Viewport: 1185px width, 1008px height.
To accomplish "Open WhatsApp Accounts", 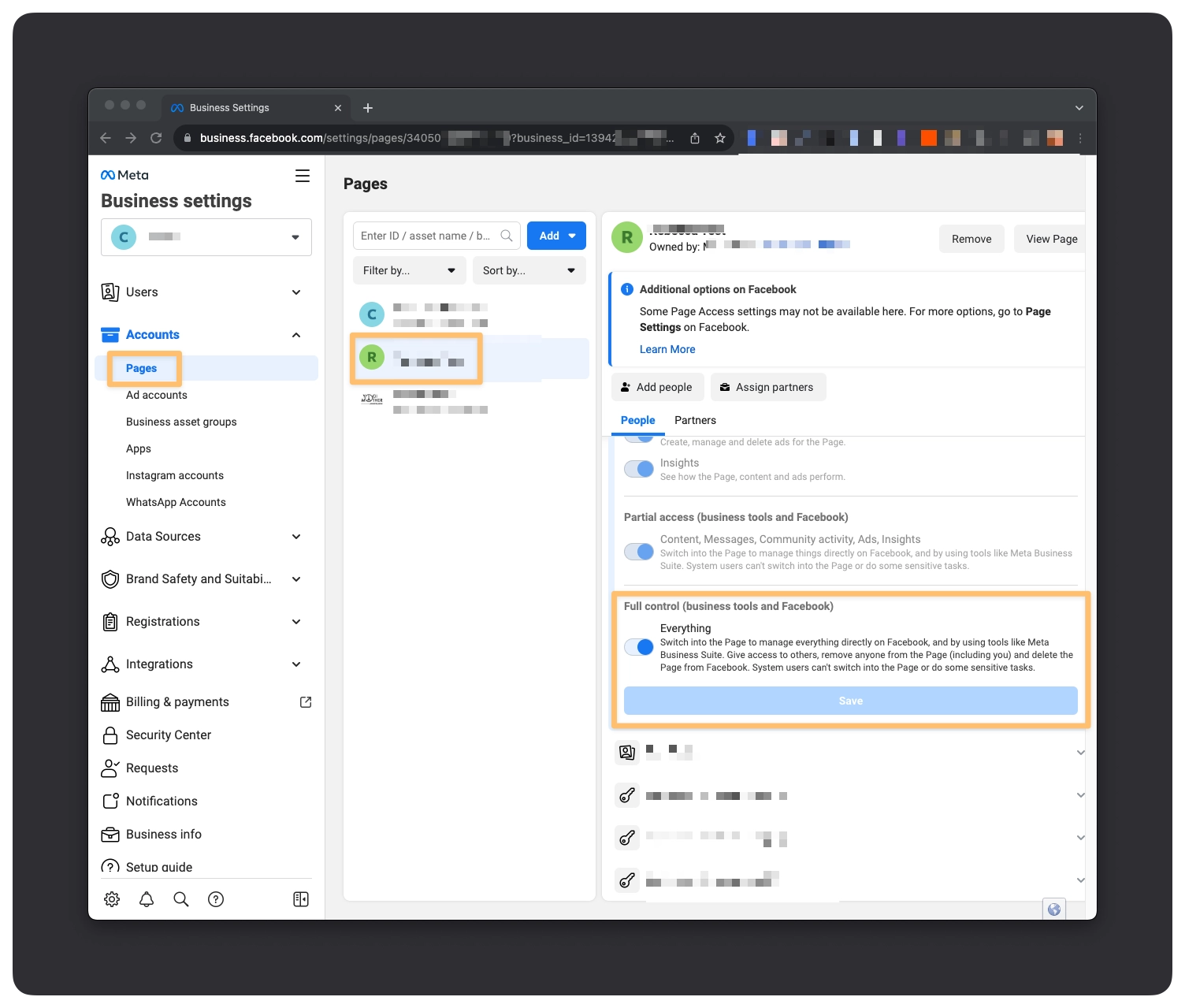I will coord(176,502).
